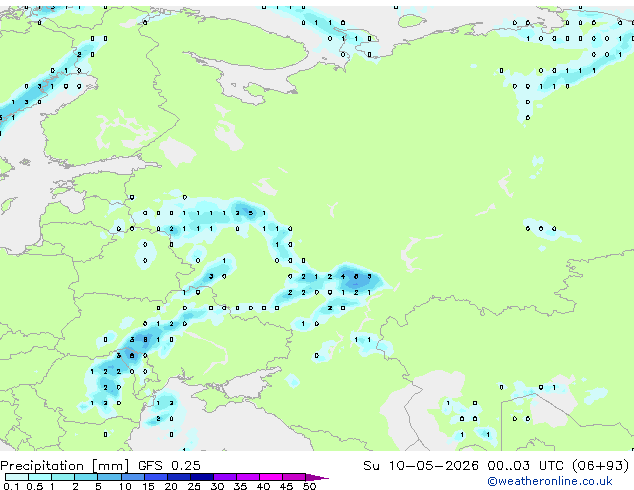Click the 15–20 mm legend color swatch
The image size is (634, 490).
(x=156, y=477)
